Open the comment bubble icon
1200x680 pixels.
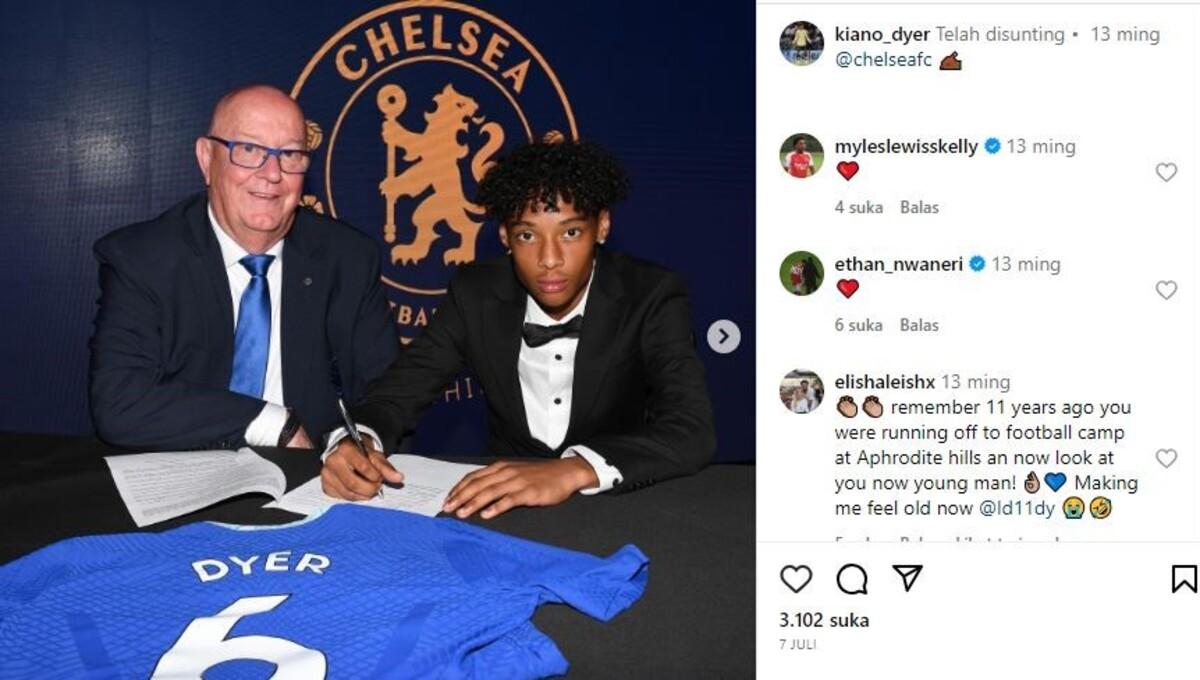(x=852, y=579)
